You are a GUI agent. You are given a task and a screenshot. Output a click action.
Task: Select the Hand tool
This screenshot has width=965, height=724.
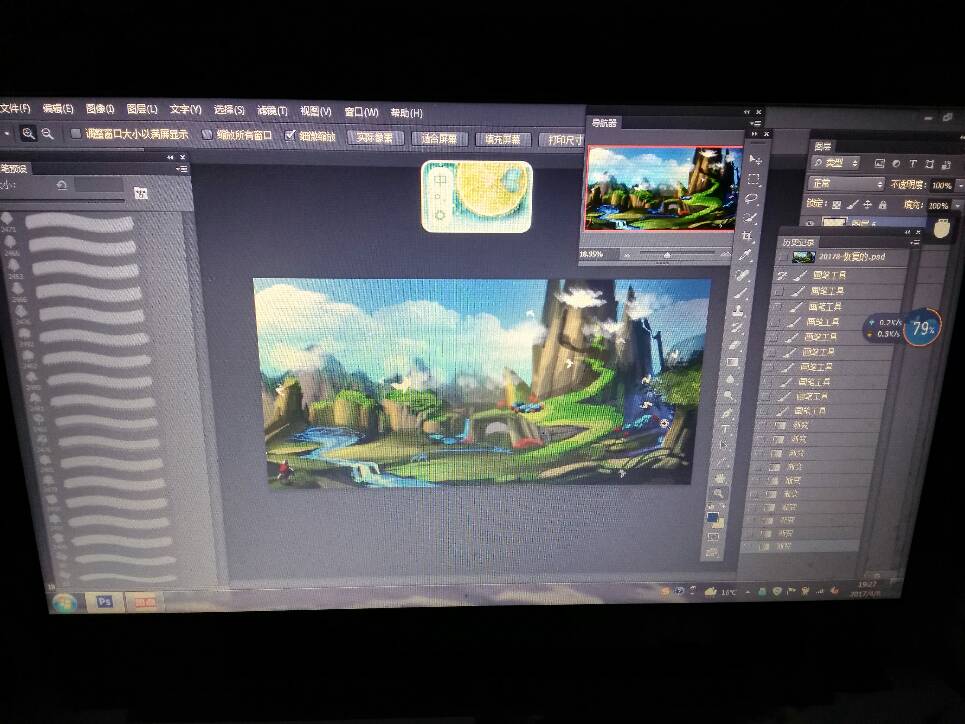pyautogui.click(x=720, y=478)
